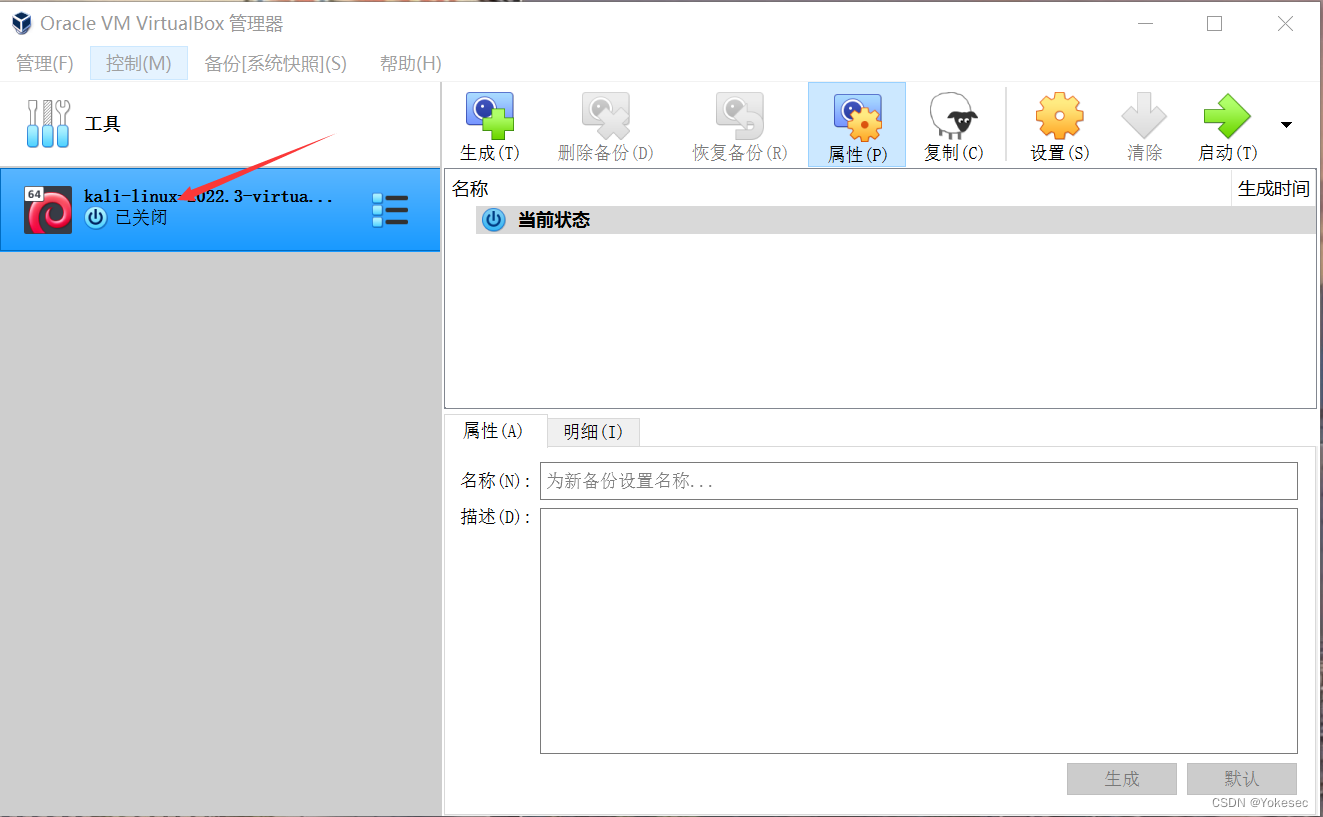Image resolution: width=1323 pixels, height=817 pixels.
Task: Maximize the VirtualBox manager window
Action: tap(1214, 24)
